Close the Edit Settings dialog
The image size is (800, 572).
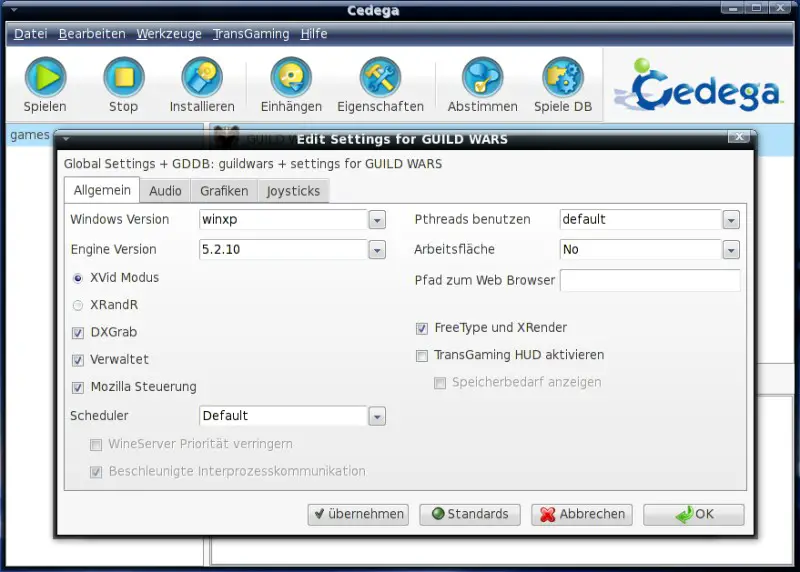coord(739,137)
